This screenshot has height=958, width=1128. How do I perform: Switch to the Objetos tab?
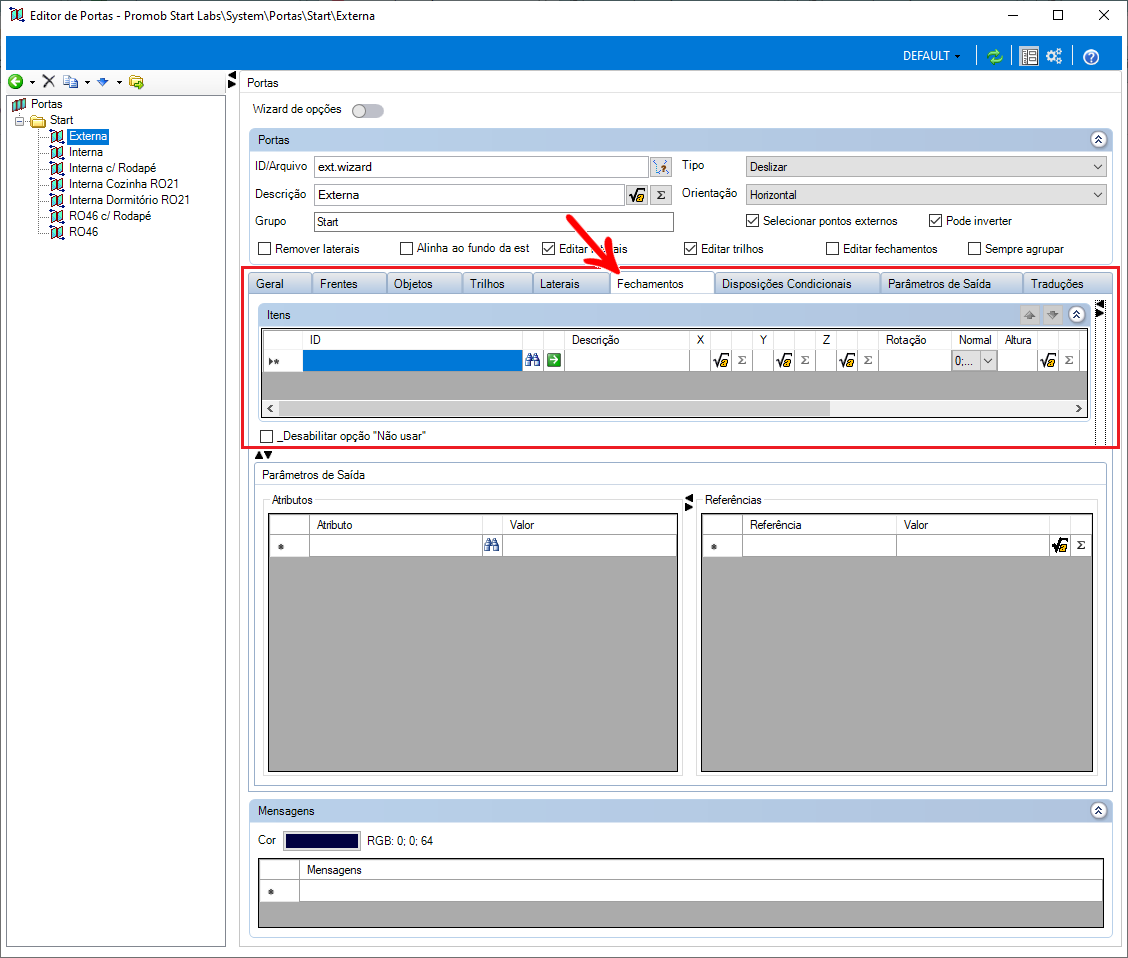[x=424, y=284]
